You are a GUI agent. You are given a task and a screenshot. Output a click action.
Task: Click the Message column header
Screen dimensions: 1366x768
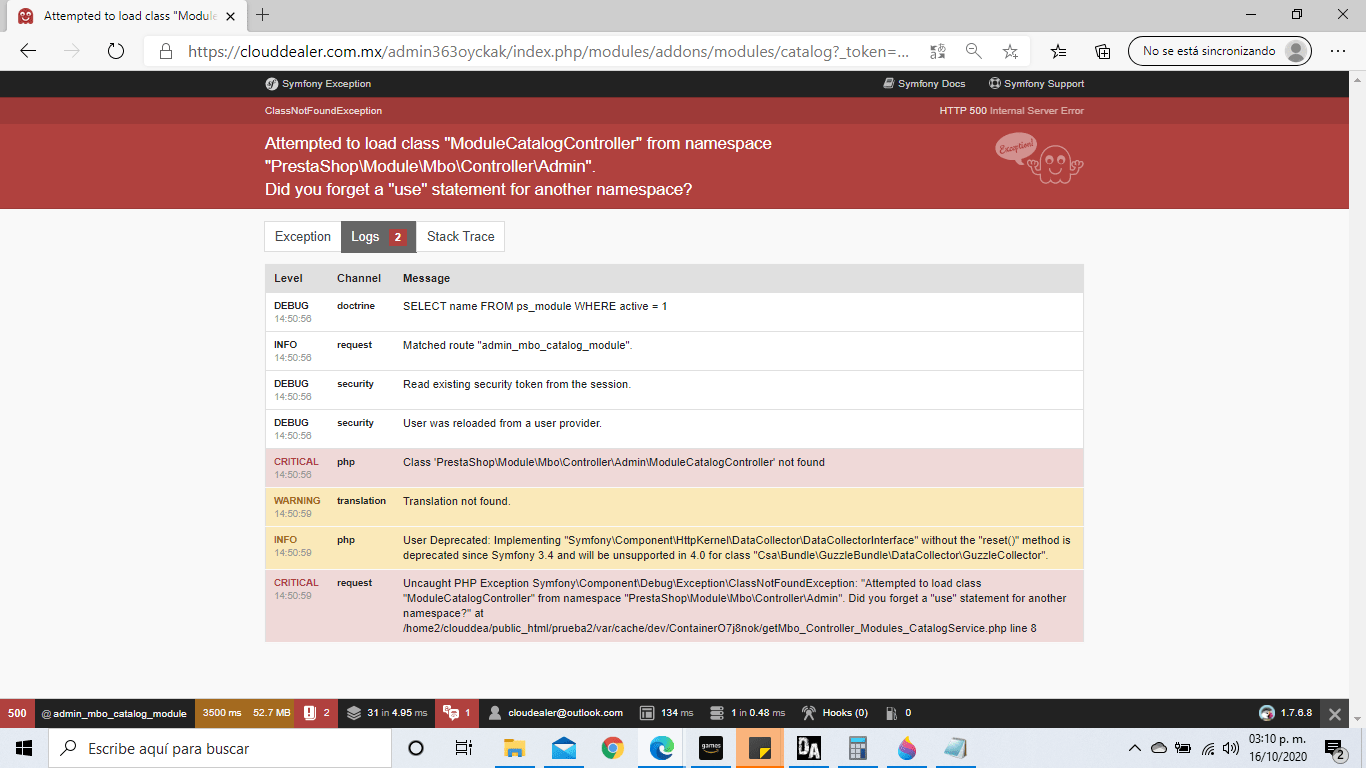tap(426, 278)
